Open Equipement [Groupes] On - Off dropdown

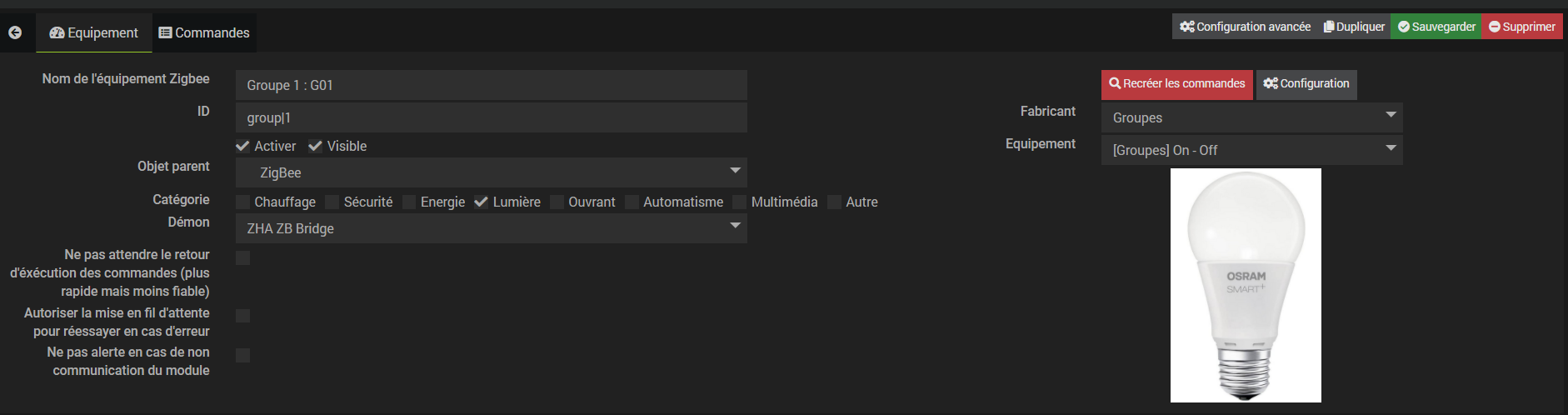pyautogui.click(x=1251, y=150)
